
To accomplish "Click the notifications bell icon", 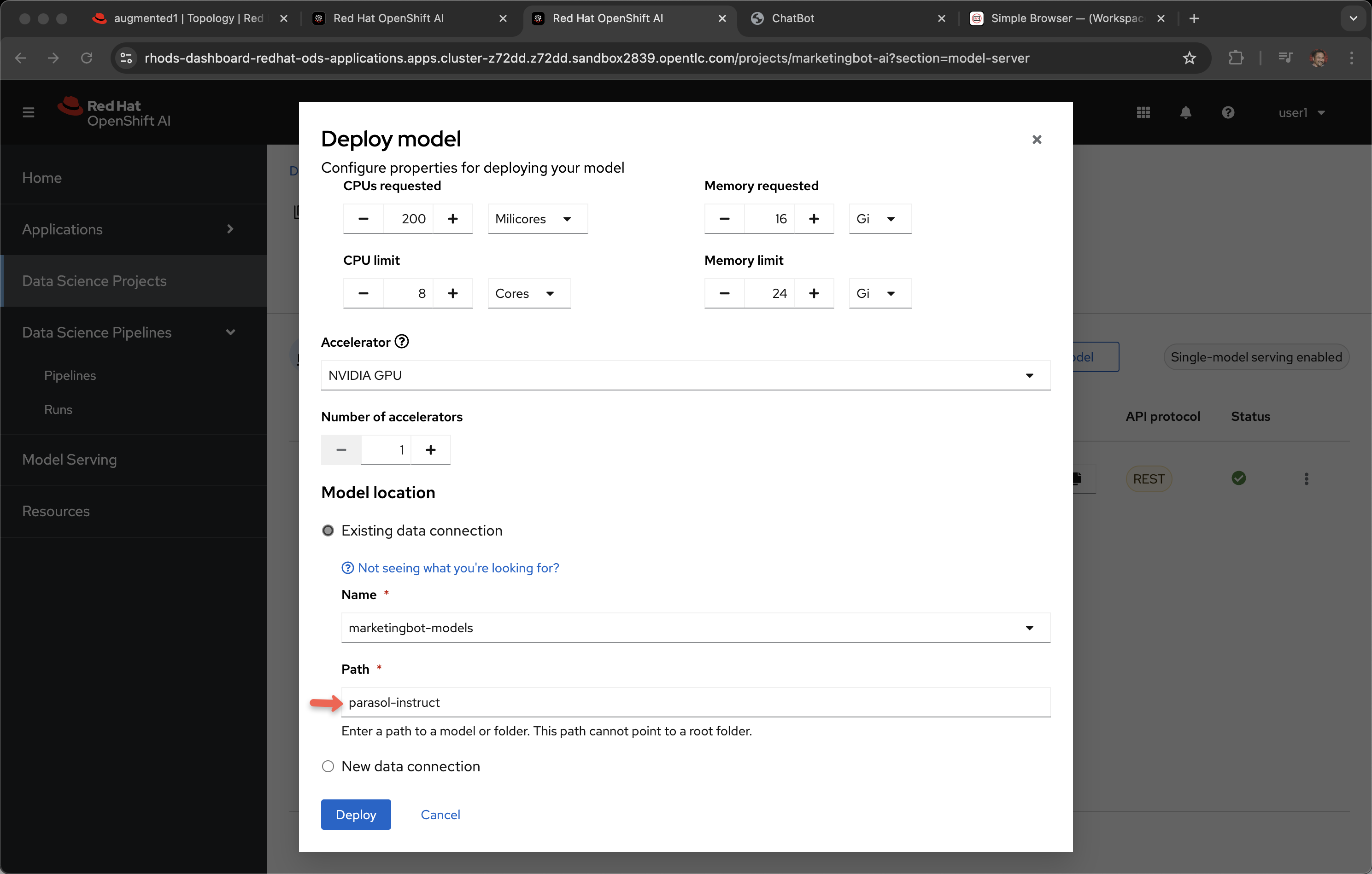I will click(1185, 113).
